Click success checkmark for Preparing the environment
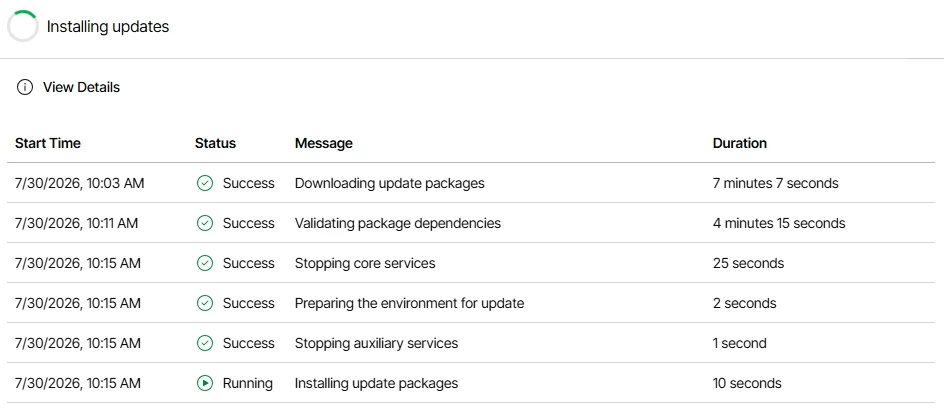Image resolution: width=944 pixels, height=414 pixels. pos(205,303)
